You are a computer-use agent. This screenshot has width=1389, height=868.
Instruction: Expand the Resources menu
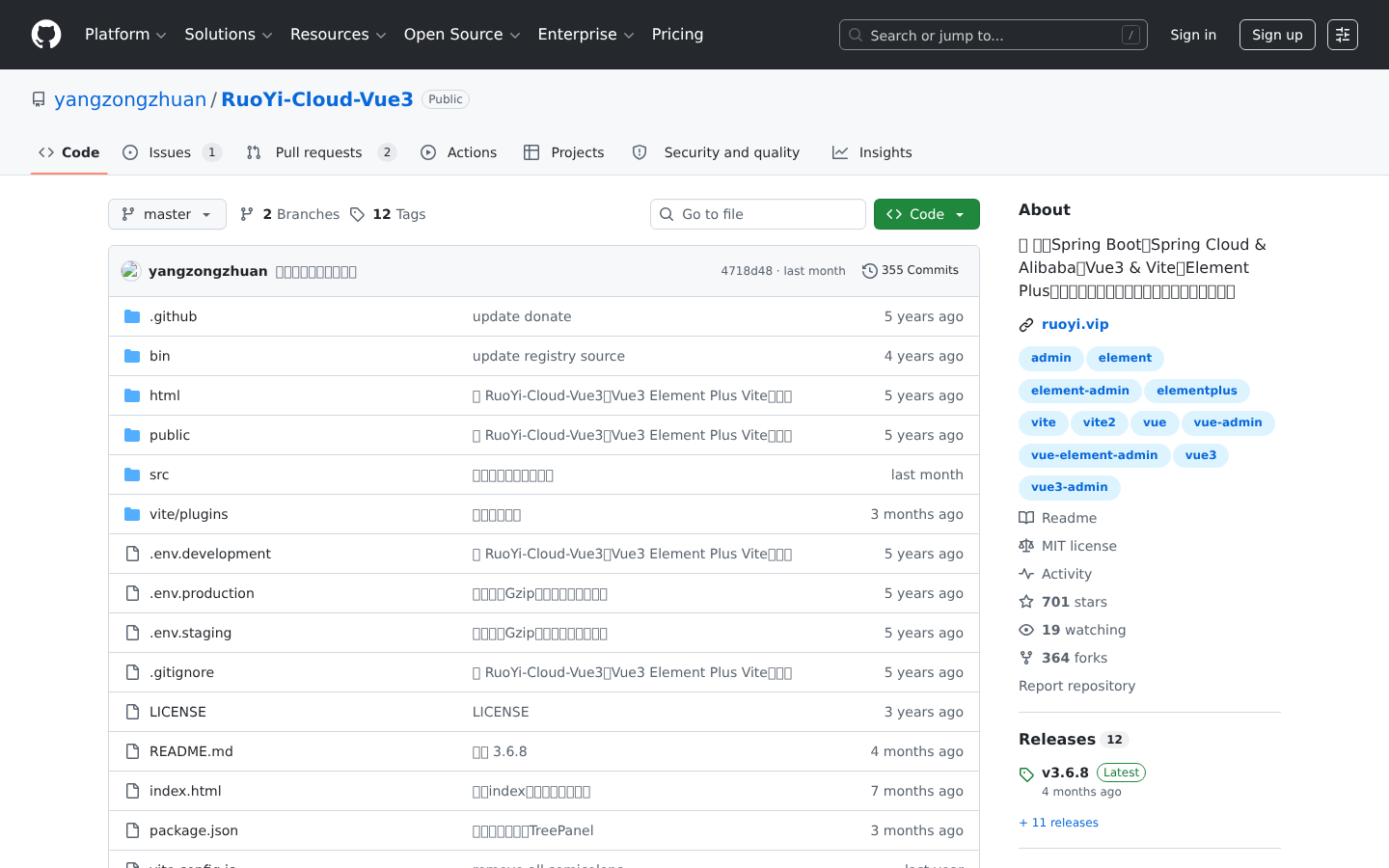click(x=338, y=35)
